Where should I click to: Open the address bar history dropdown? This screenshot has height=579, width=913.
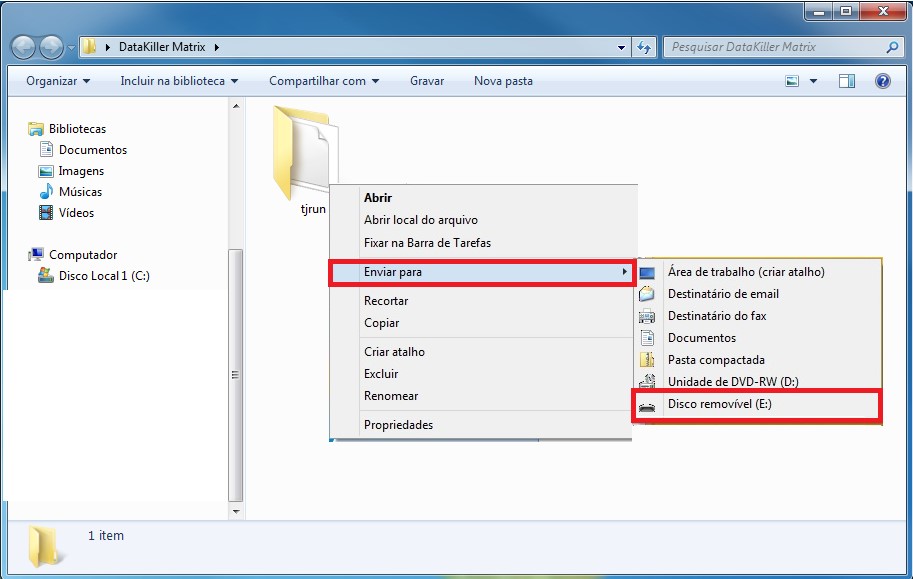(621, 48)
